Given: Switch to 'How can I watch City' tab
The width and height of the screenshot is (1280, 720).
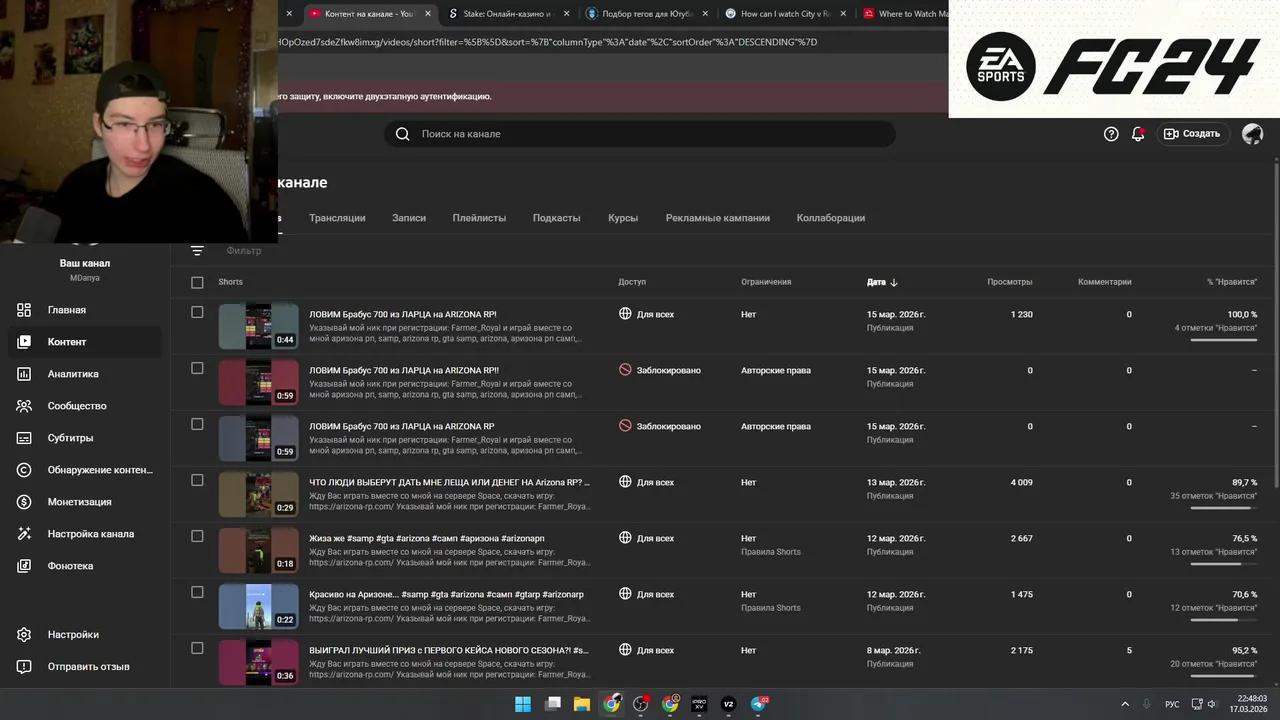Looking at the screenshot, I should [786, 14].
